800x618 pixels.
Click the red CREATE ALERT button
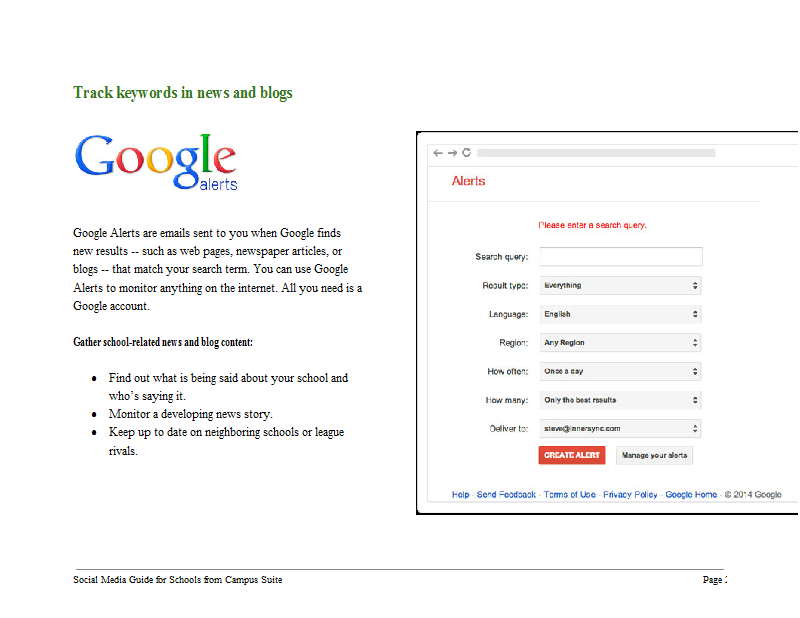572,455
